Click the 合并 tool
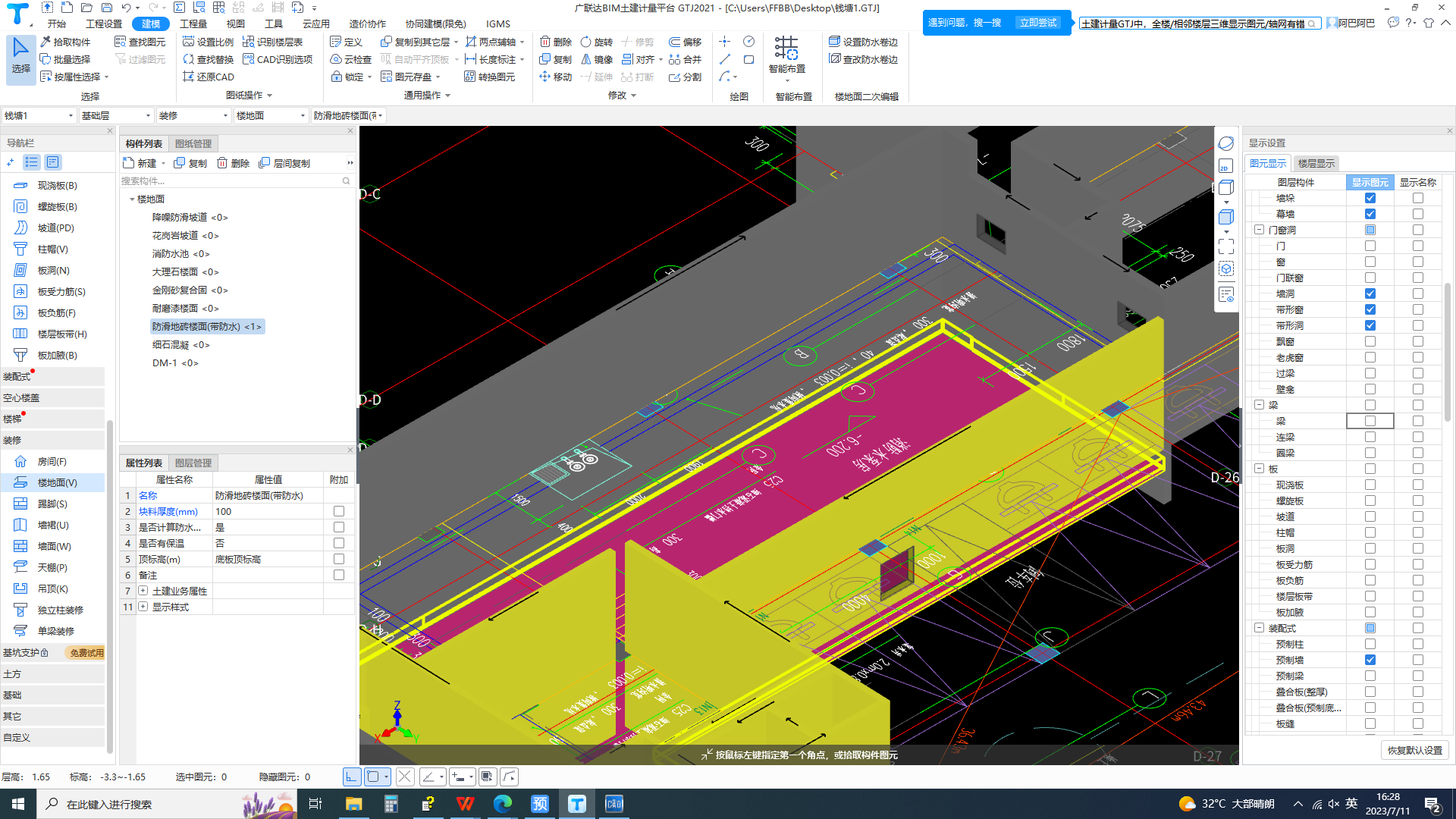 [685, 59]
